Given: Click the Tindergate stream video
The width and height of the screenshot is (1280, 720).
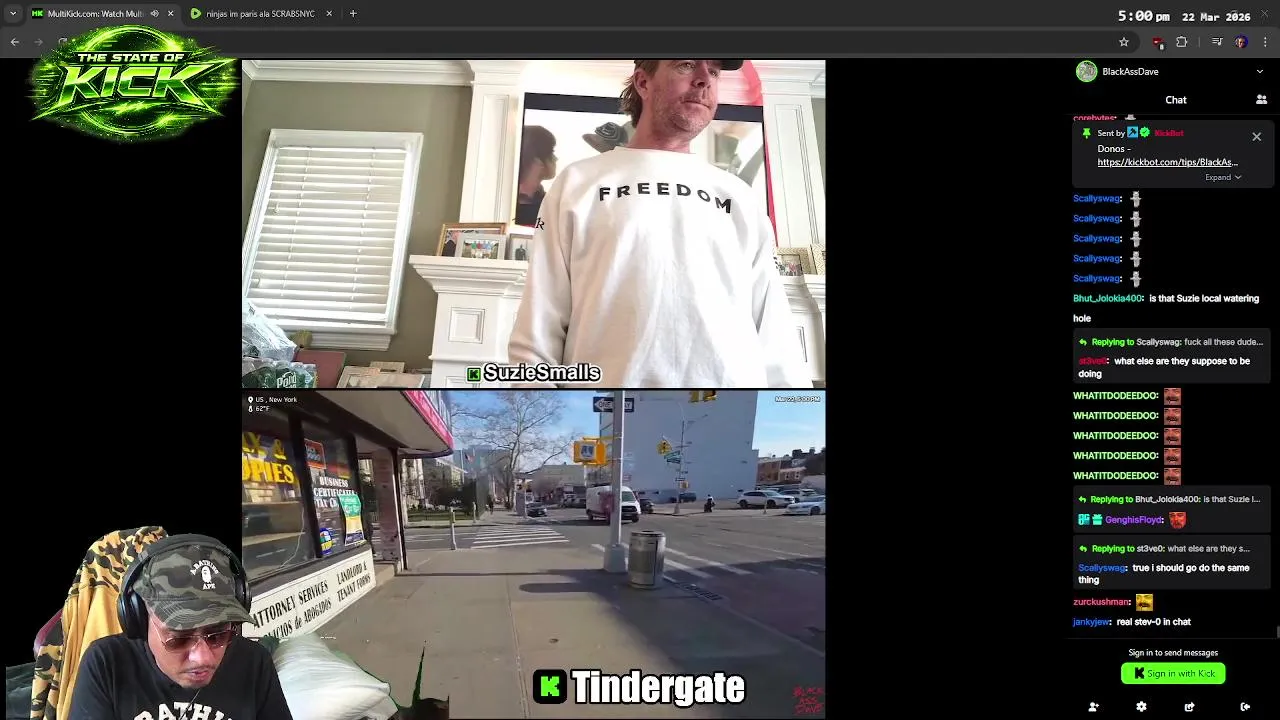Looking at the screenshot, I should click(533, 555).
